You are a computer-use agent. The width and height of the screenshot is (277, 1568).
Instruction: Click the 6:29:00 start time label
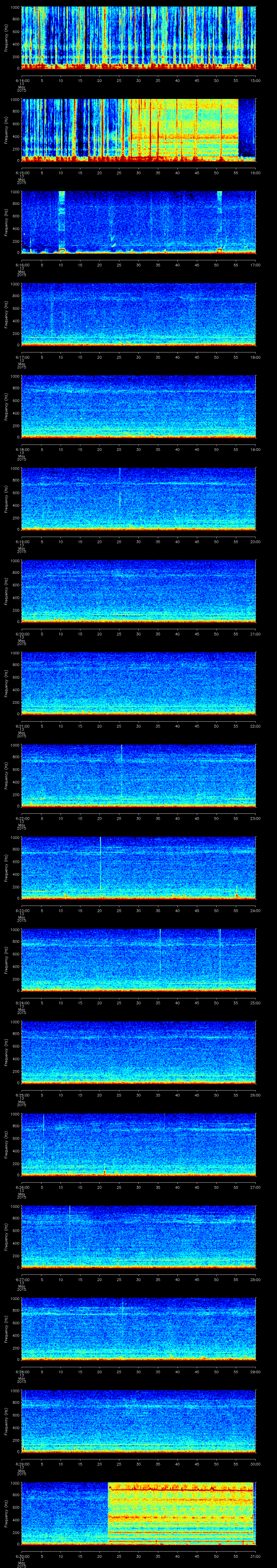click(22, 1463)
